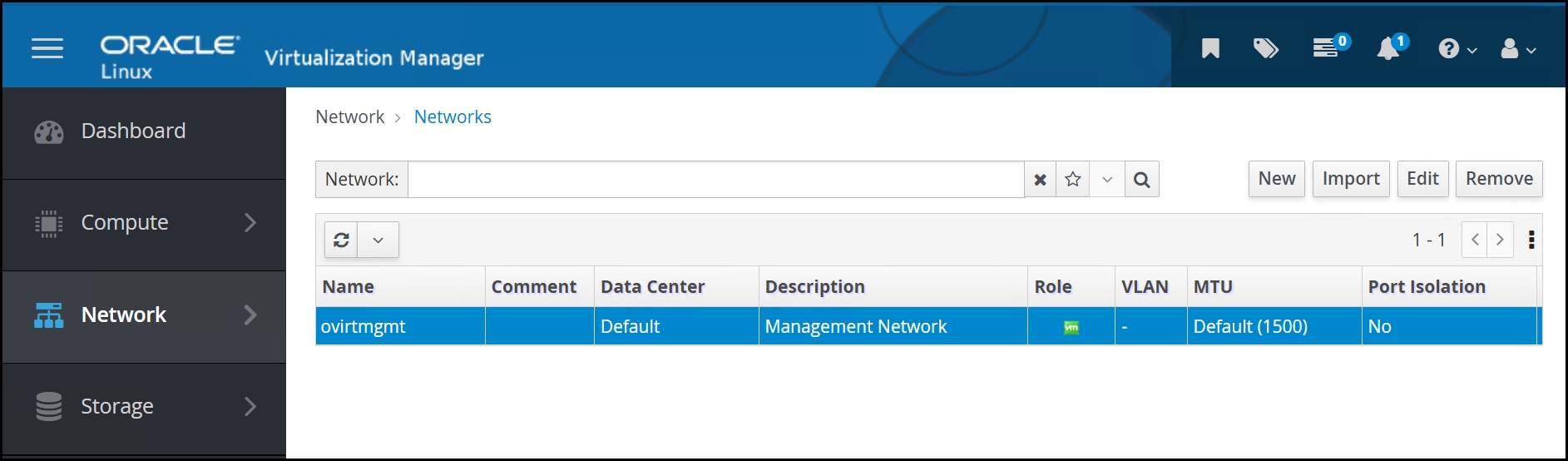The height and width of the screenshot is (461, 1568).
Task: Click the Dashboard gauge icon
Action: coord(49,132)
